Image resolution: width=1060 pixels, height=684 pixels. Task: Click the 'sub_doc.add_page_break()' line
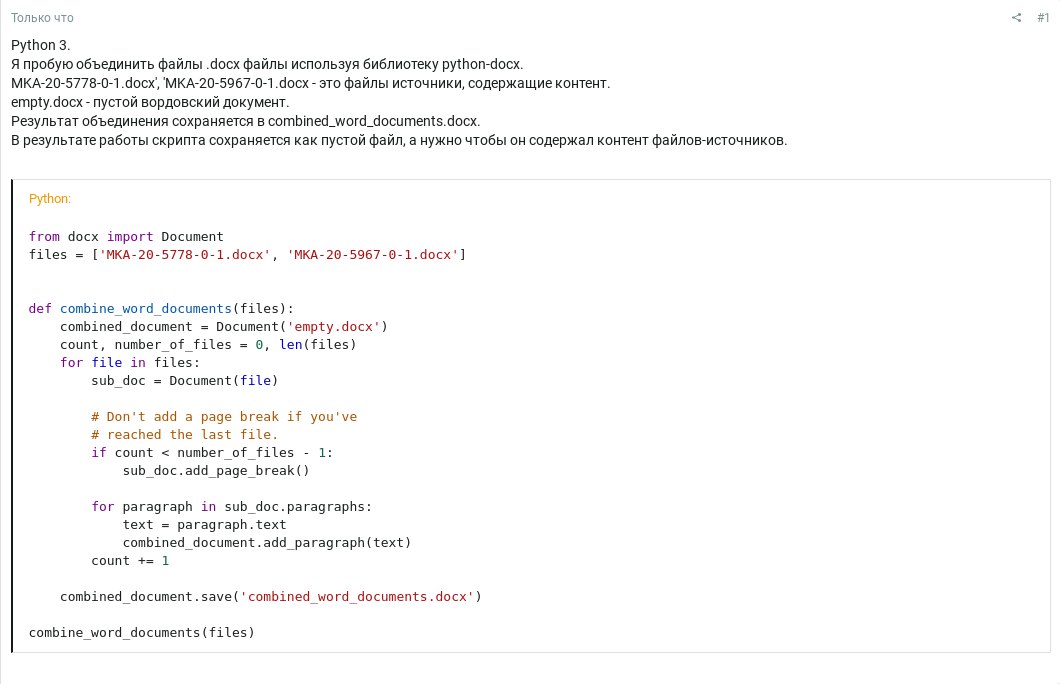[x=216, y=470]
